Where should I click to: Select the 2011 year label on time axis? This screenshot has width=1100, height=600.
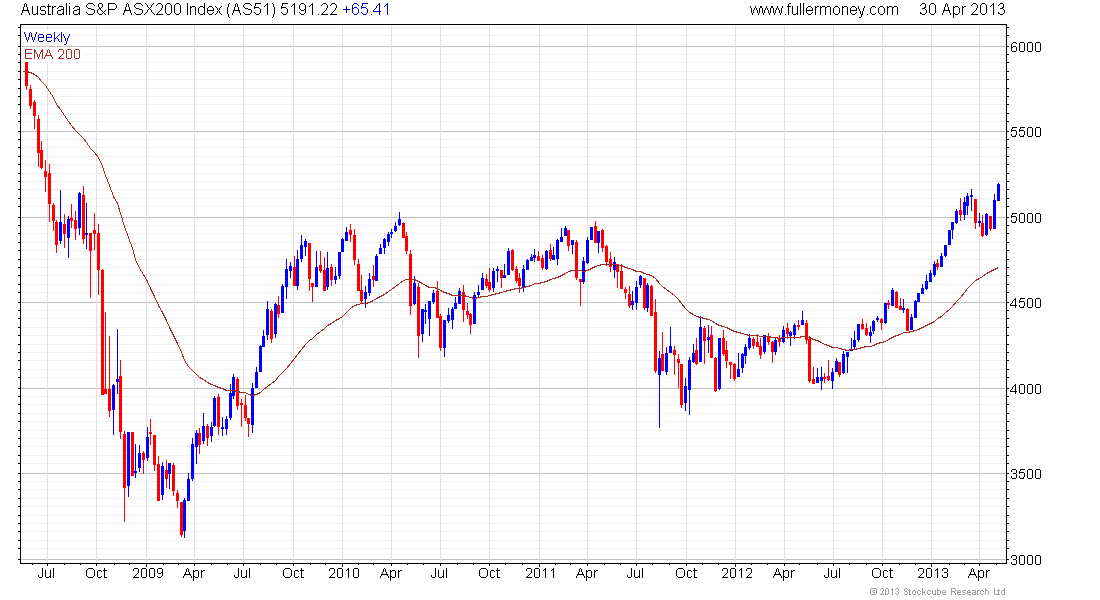click(540, 573)
